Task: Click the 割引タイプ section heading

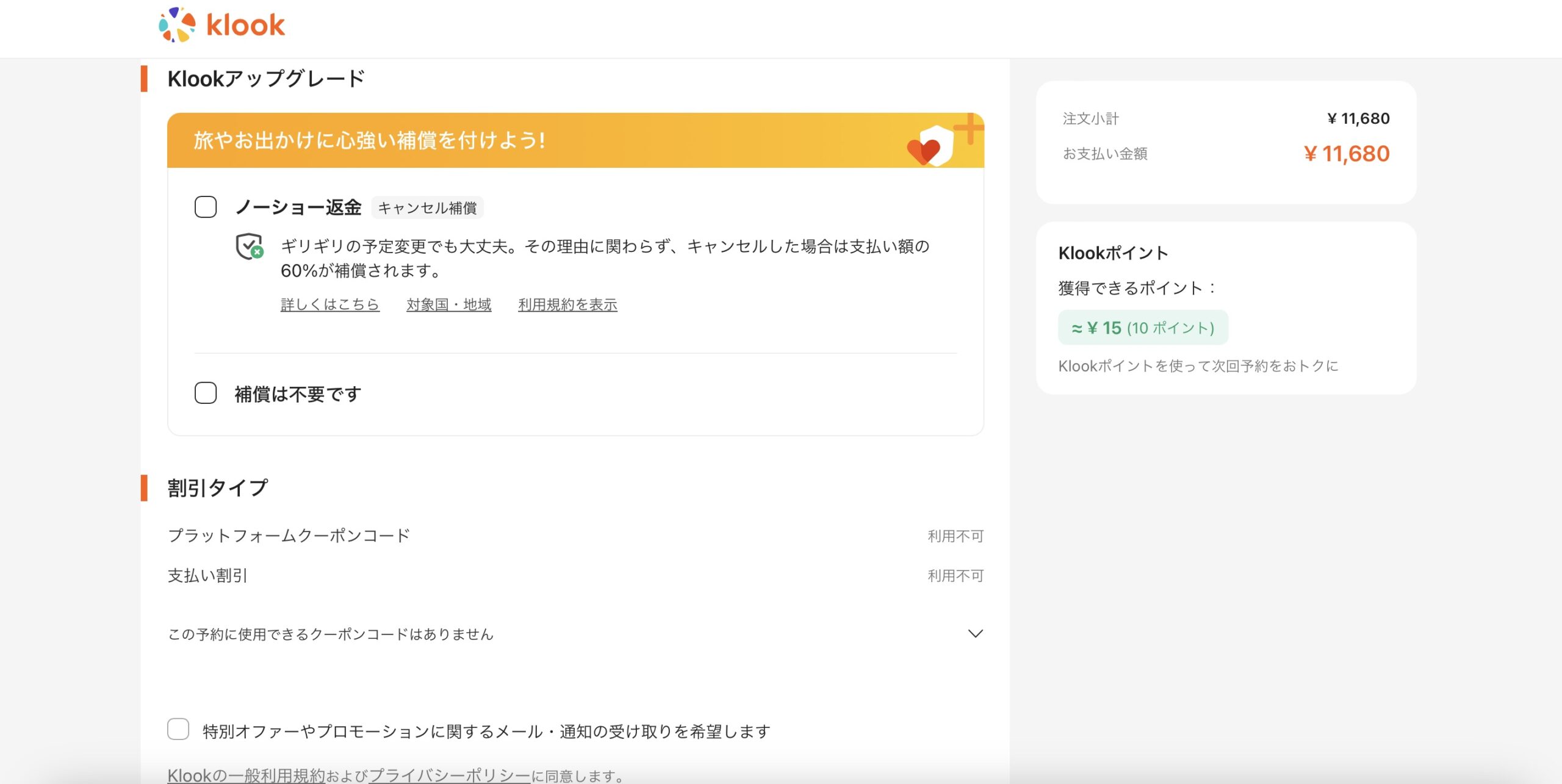Action: tap(218, 487)
